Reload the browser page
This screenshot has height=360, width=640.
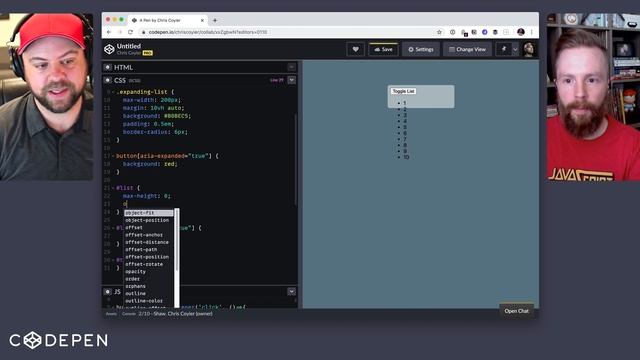pyautogui.click(x=131, y=32)
